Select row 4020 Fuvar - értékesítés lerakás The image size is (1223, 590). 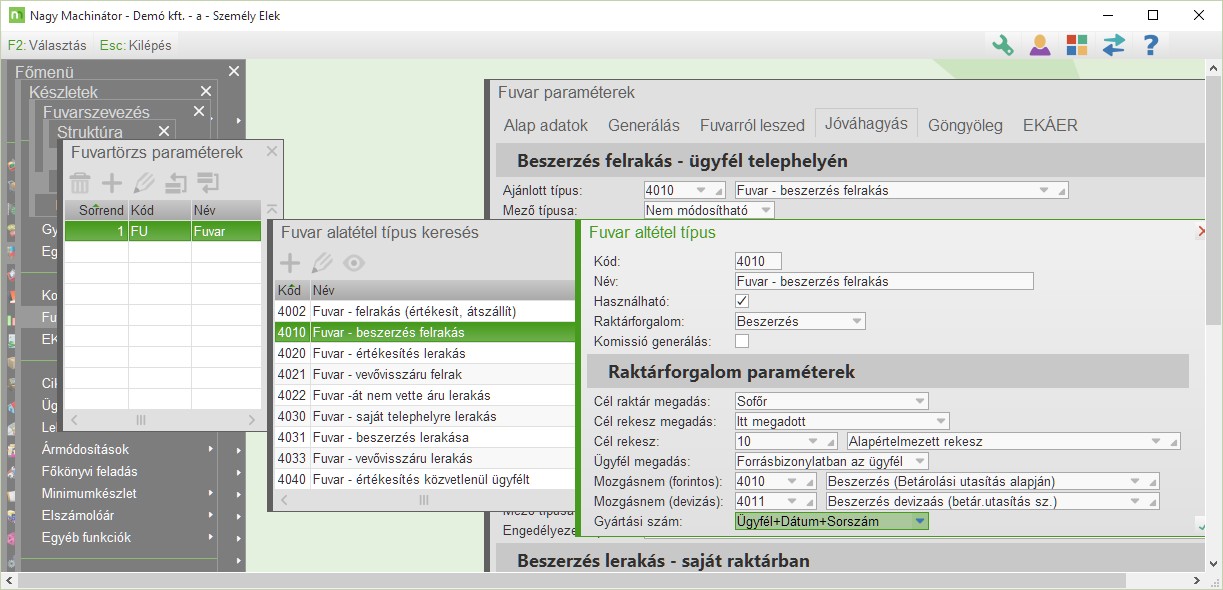pyautogui.click(x=426, y=353)
